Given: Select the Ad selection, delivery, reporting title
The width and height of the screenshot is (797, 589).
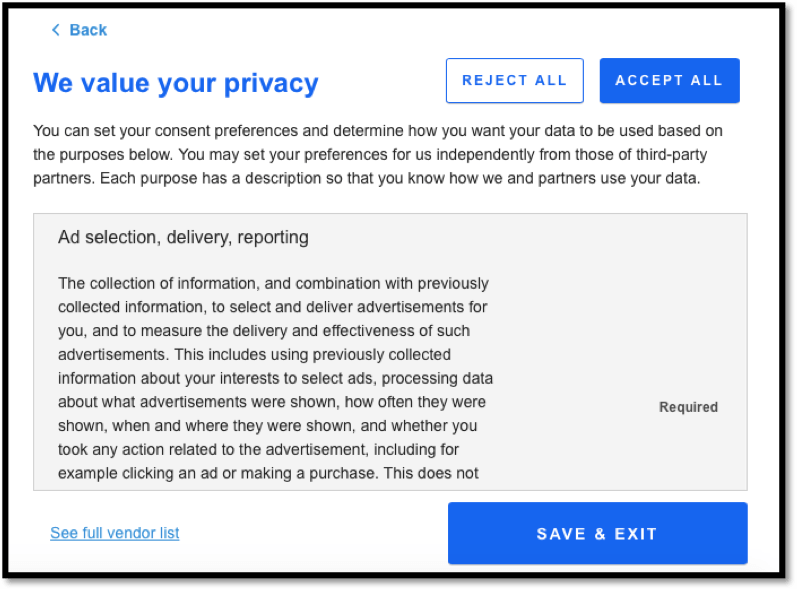Looking at the screenshot, I should [183, 237].
